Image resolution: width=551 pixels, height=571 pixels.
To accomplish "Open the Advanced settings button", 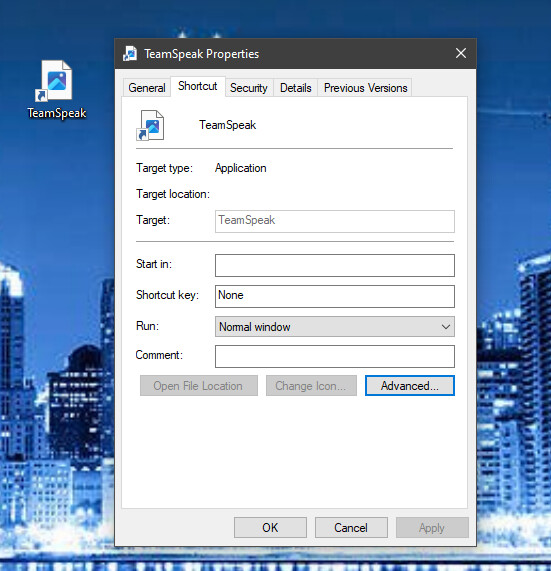I will pos(410,386).
